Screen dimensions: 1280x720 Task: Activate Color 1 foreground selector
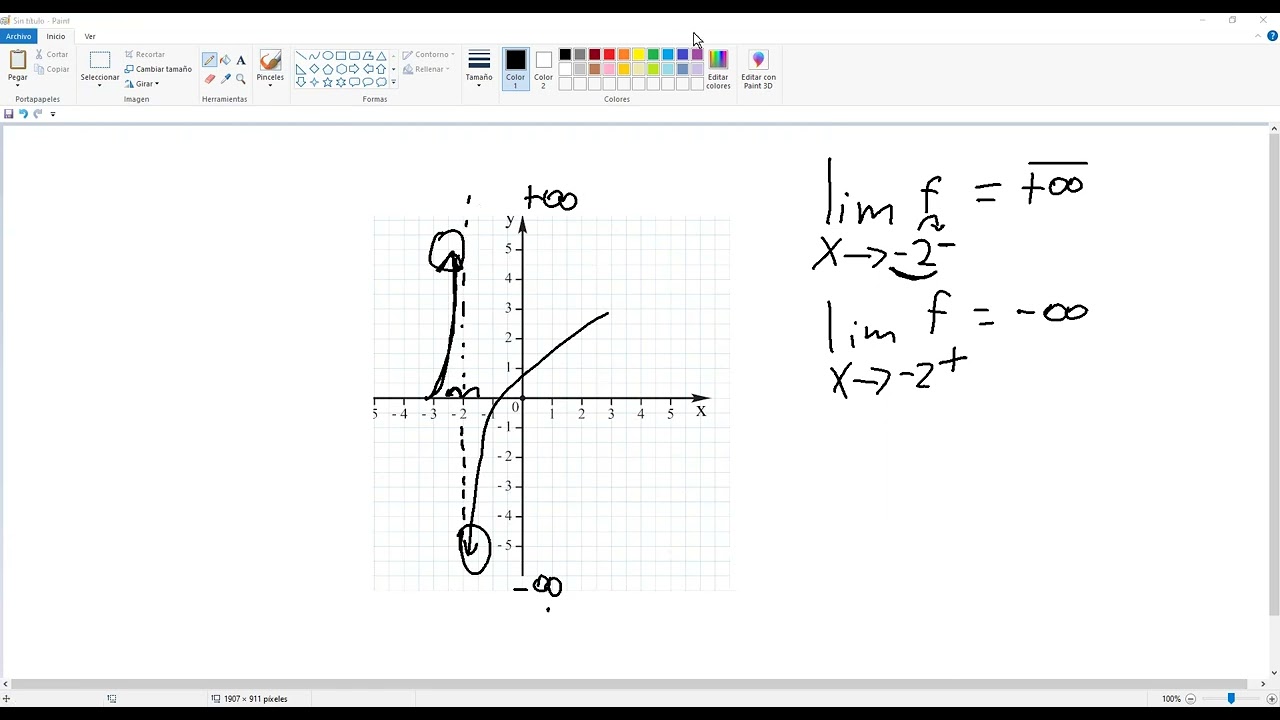tap(515, 69)
